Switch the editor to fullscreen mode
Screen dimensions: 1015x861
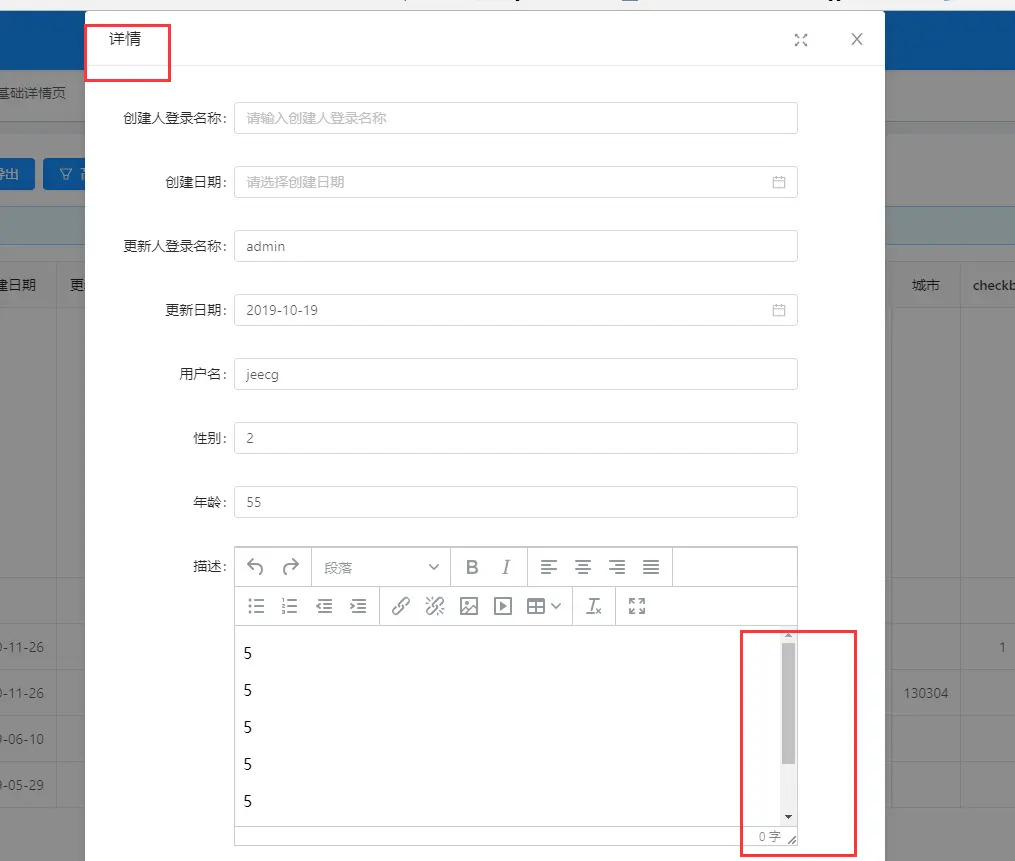(x=637, y=606)
